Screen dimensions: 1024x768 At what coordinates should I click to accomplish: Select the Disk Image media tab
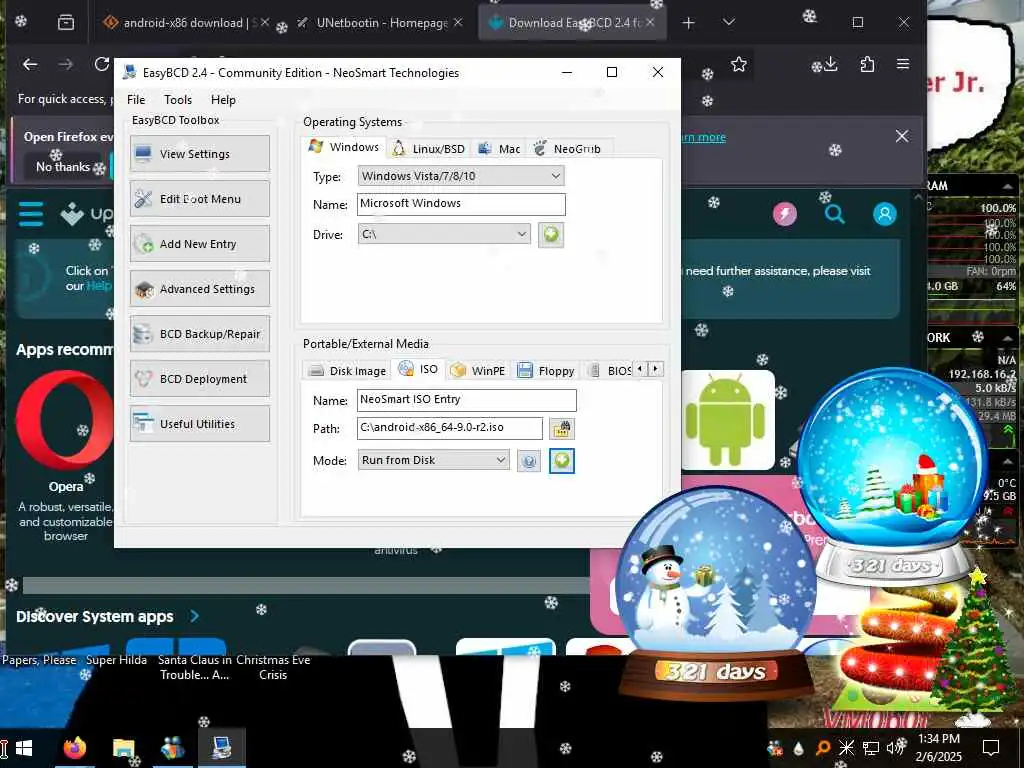(347, 371)
